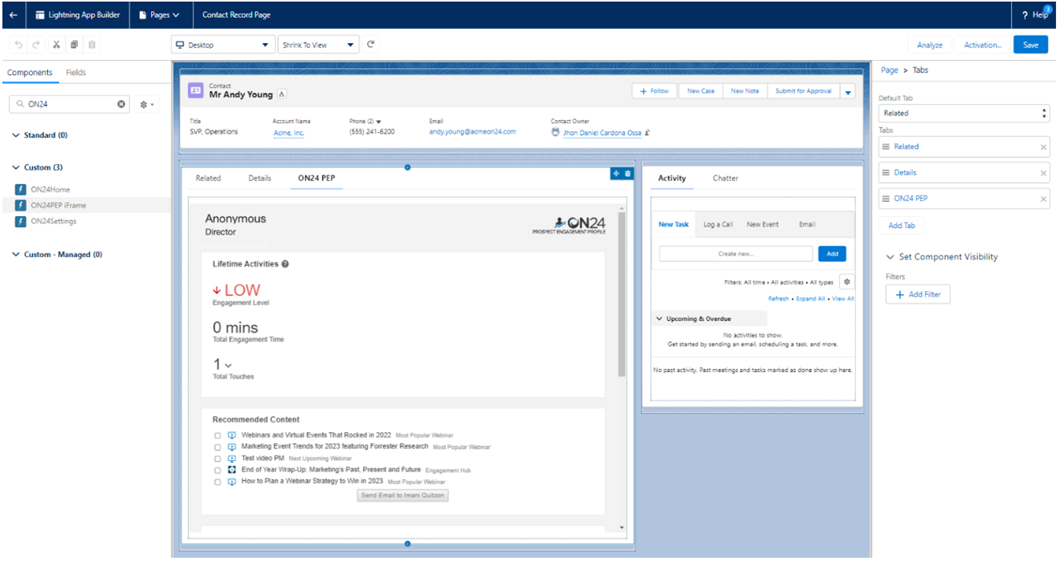Open more actions dropdown beside Submit for Approval
The height and width of the screenshot is (561, 1060).
click(848, 91)
